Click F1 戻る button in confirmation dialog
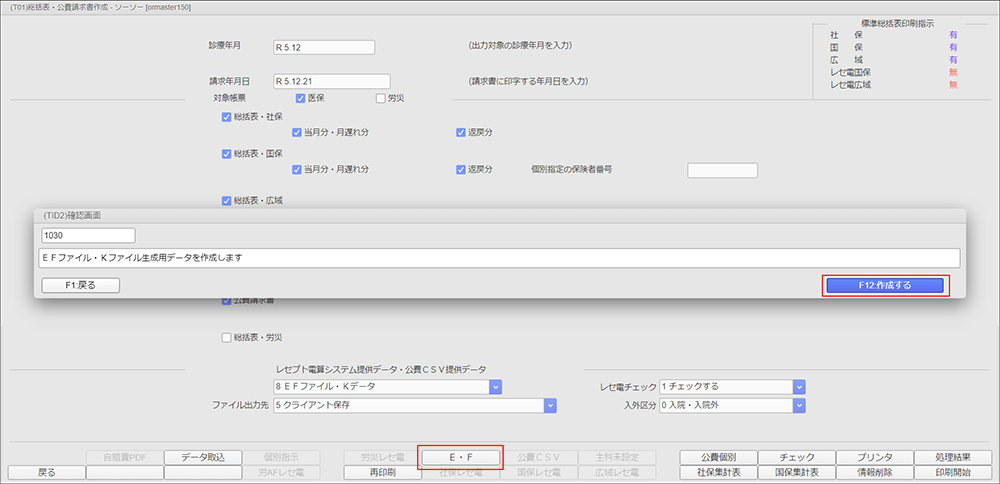Viewport: 1000px width, 484px height. pos(81,285)
